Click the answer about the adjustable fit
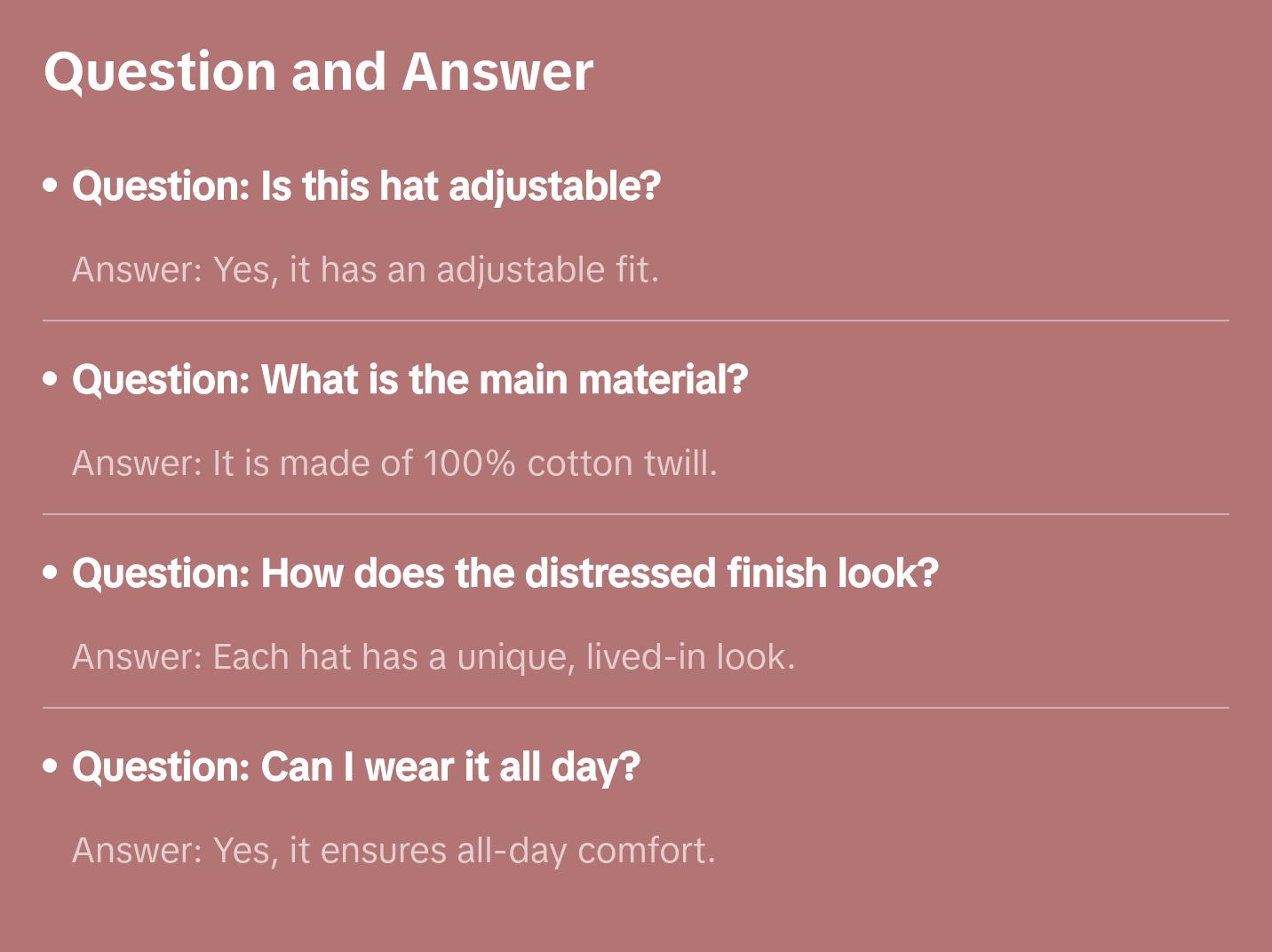The height and width of the screenshot is (952, 1272). (x=365, y=270)
